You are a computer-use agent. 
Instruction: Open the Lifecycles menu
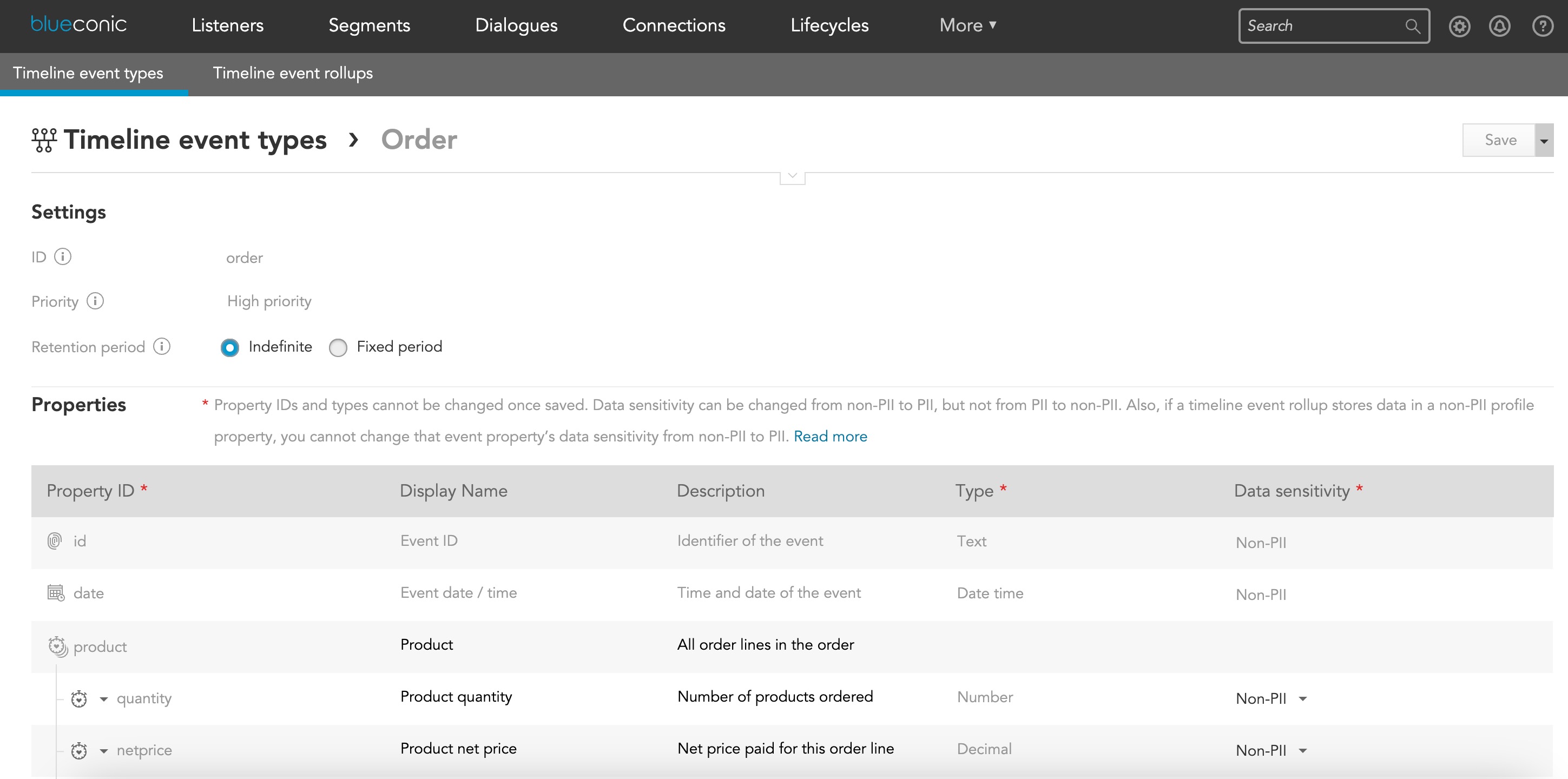click(x=829, y=25)
